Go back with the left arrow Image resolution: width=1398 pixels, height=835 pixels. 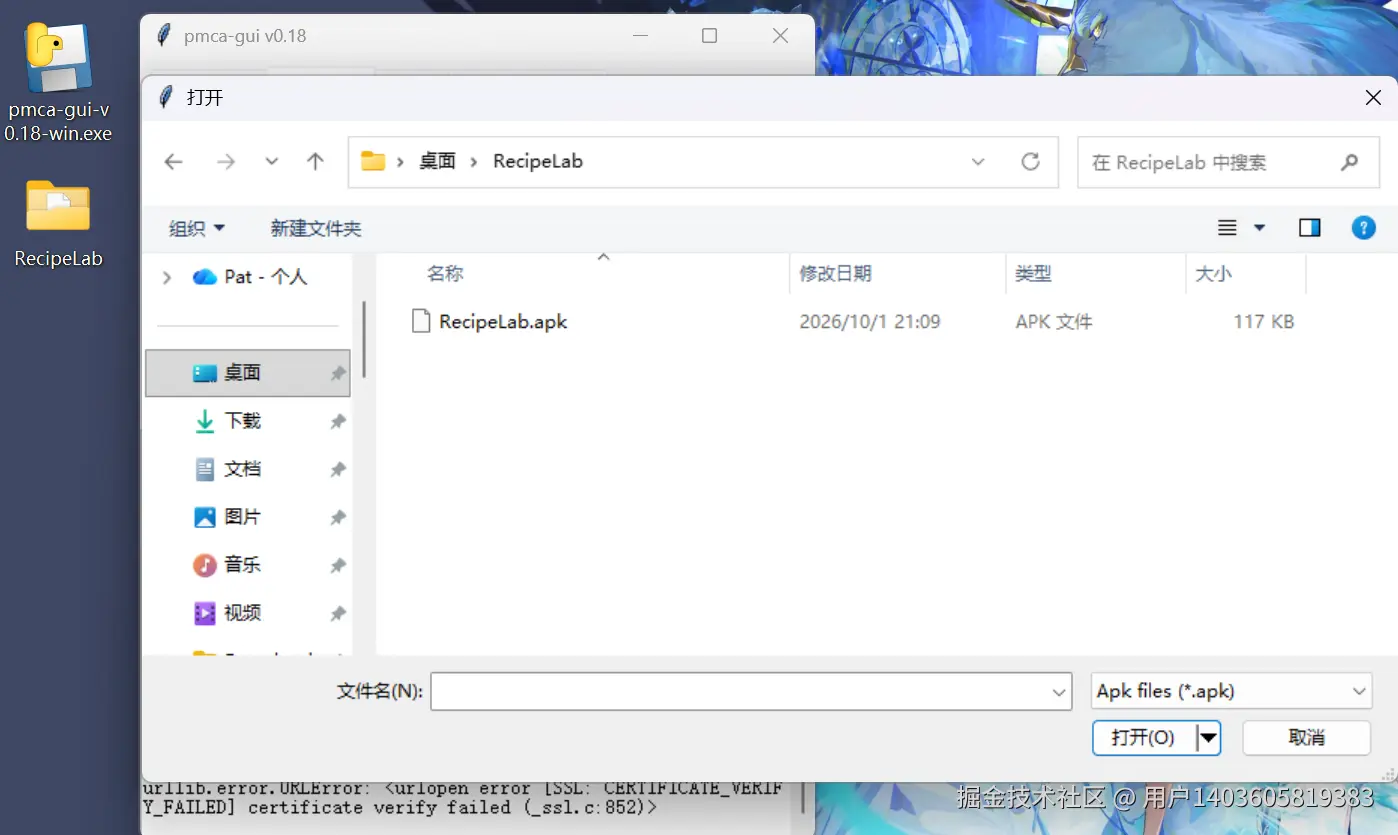[174, 162]
